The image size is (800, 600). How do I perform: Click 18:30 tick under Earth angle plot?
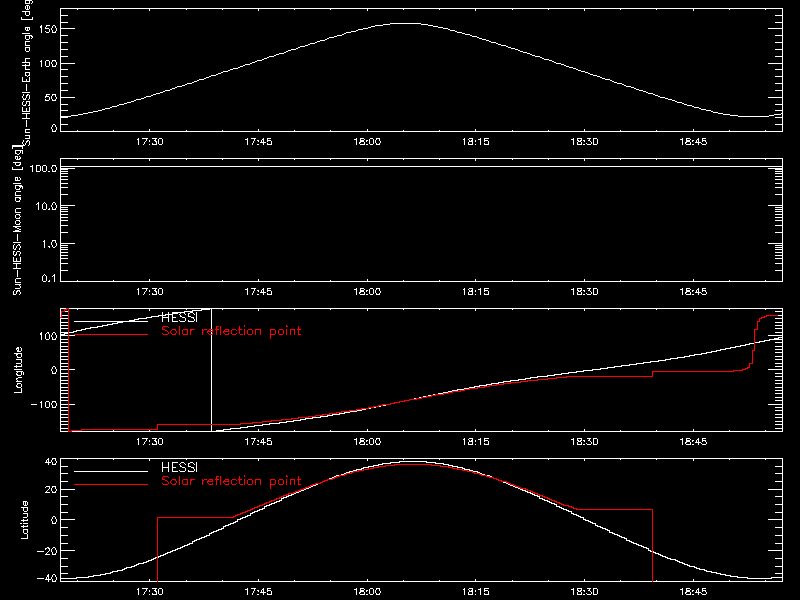584,142
